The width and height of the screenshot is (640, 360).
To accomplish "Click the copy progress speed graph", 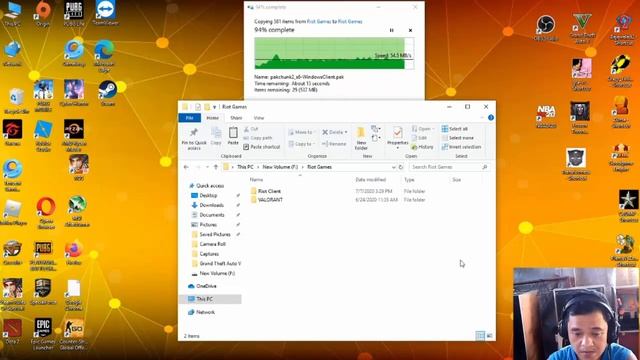I will click(334, 53).
